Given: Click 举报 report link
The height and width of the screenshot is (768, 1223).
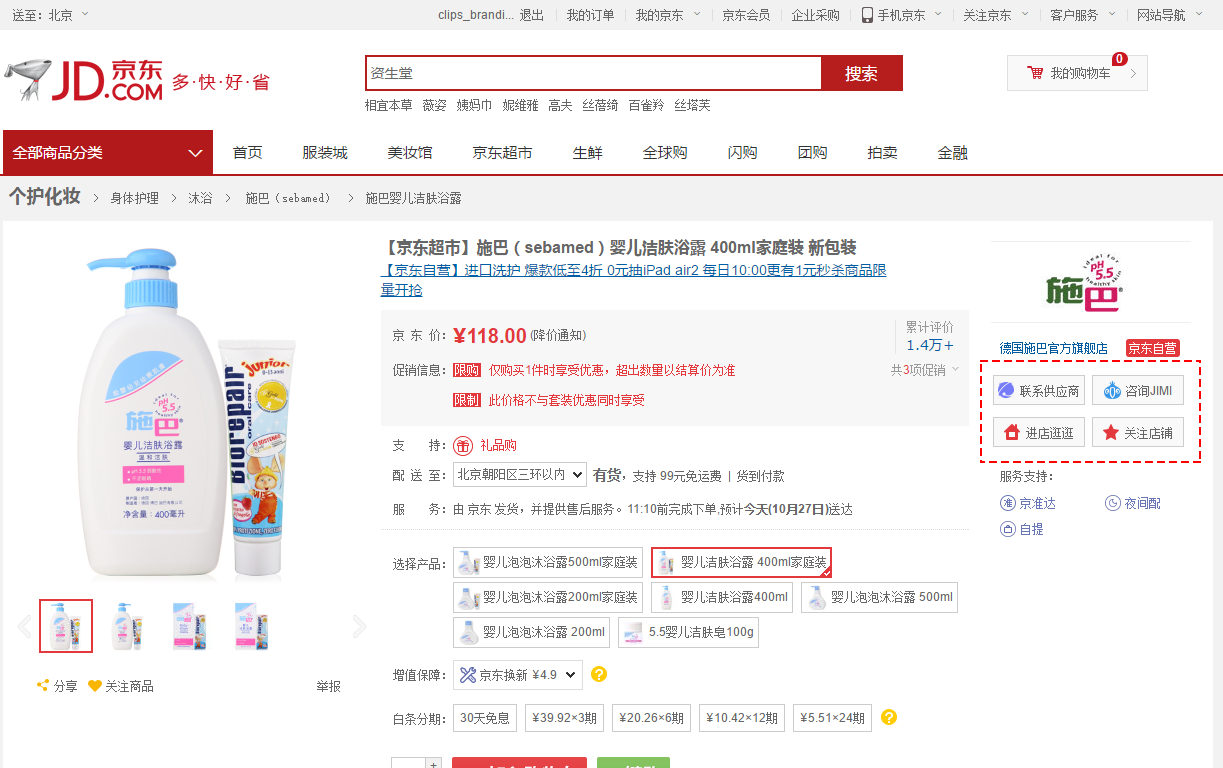Looking at the screenshot, I should click(x=329, y=686).
